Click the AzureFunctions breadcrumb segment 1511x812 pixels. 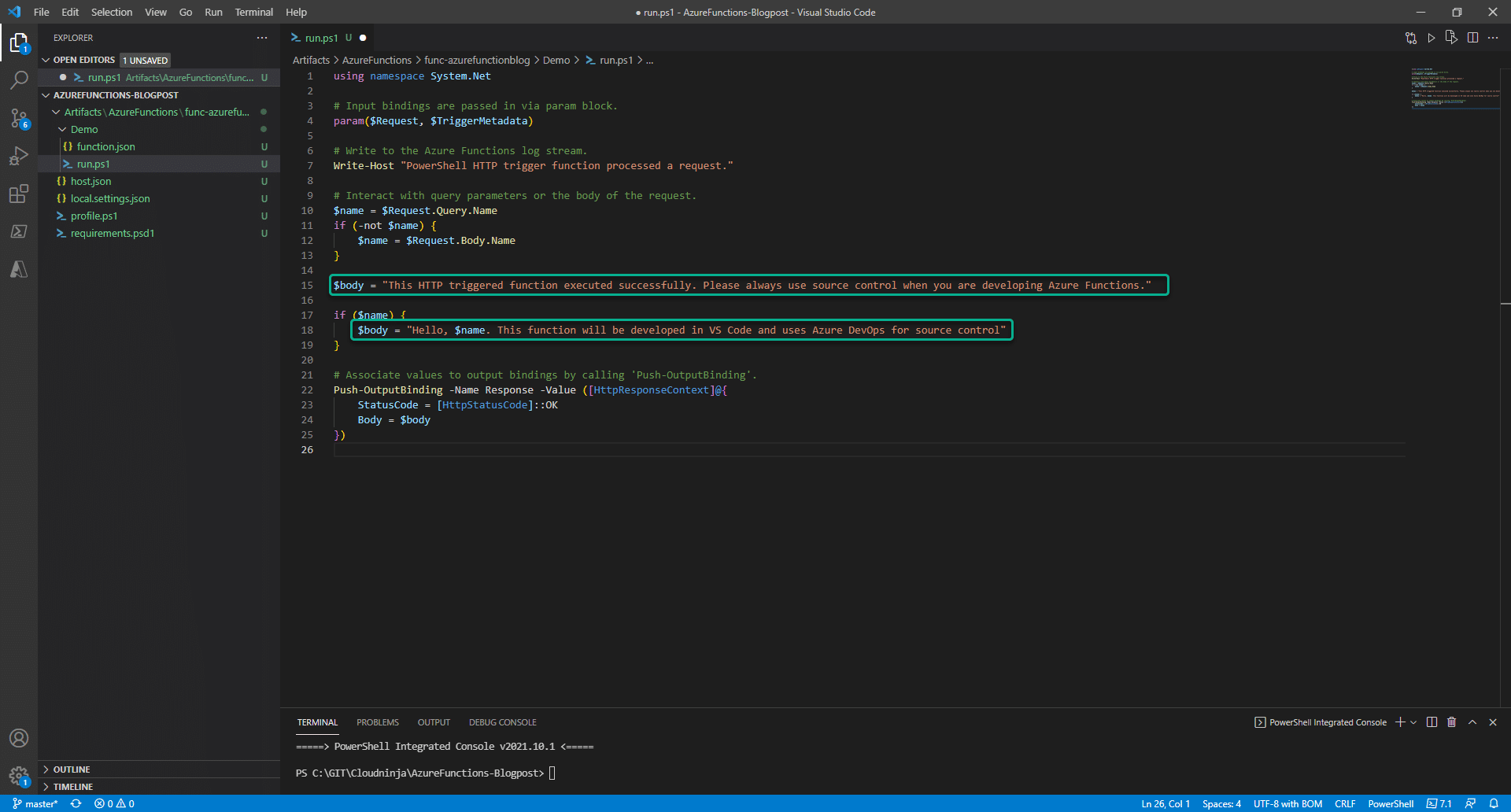[377, 61]
